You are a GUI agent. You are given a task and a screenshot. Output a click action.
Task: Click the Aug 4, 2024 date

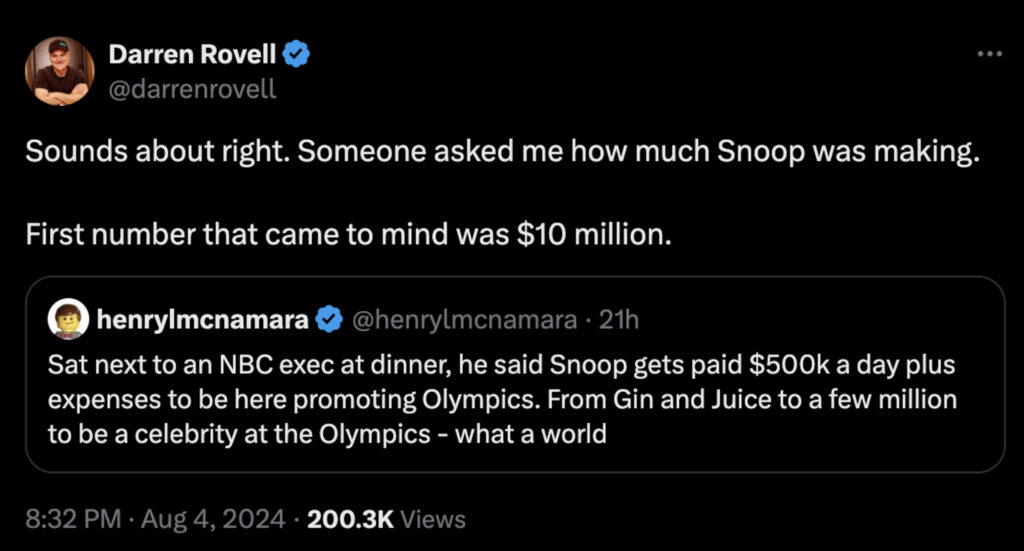212,519
